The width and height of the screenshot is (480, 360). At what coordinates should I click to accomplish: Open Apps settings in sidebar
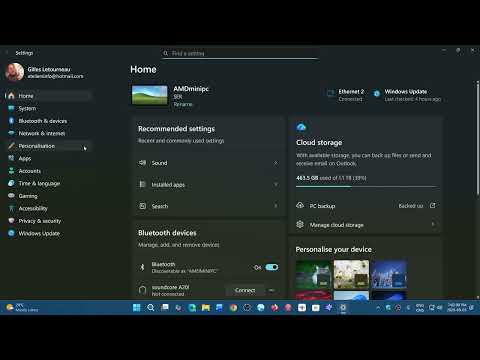pyautogui.click(x=48, y=158)
